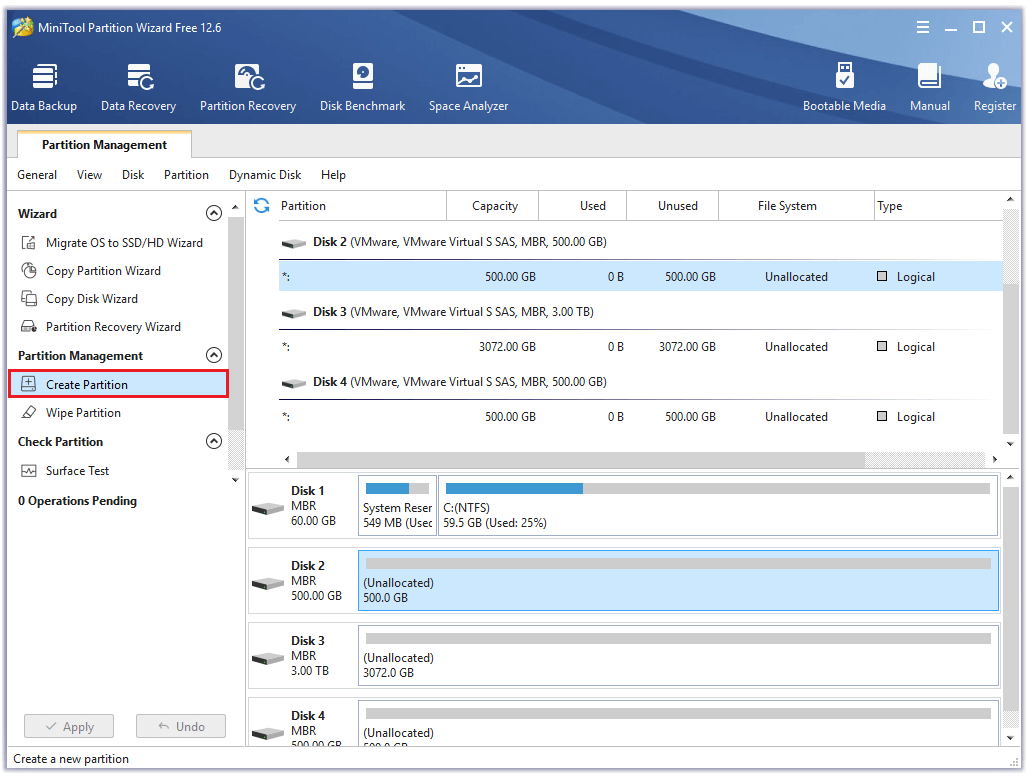Refresh the partition list
This screenshot has height=779, width=1032.
coord(260,205)
